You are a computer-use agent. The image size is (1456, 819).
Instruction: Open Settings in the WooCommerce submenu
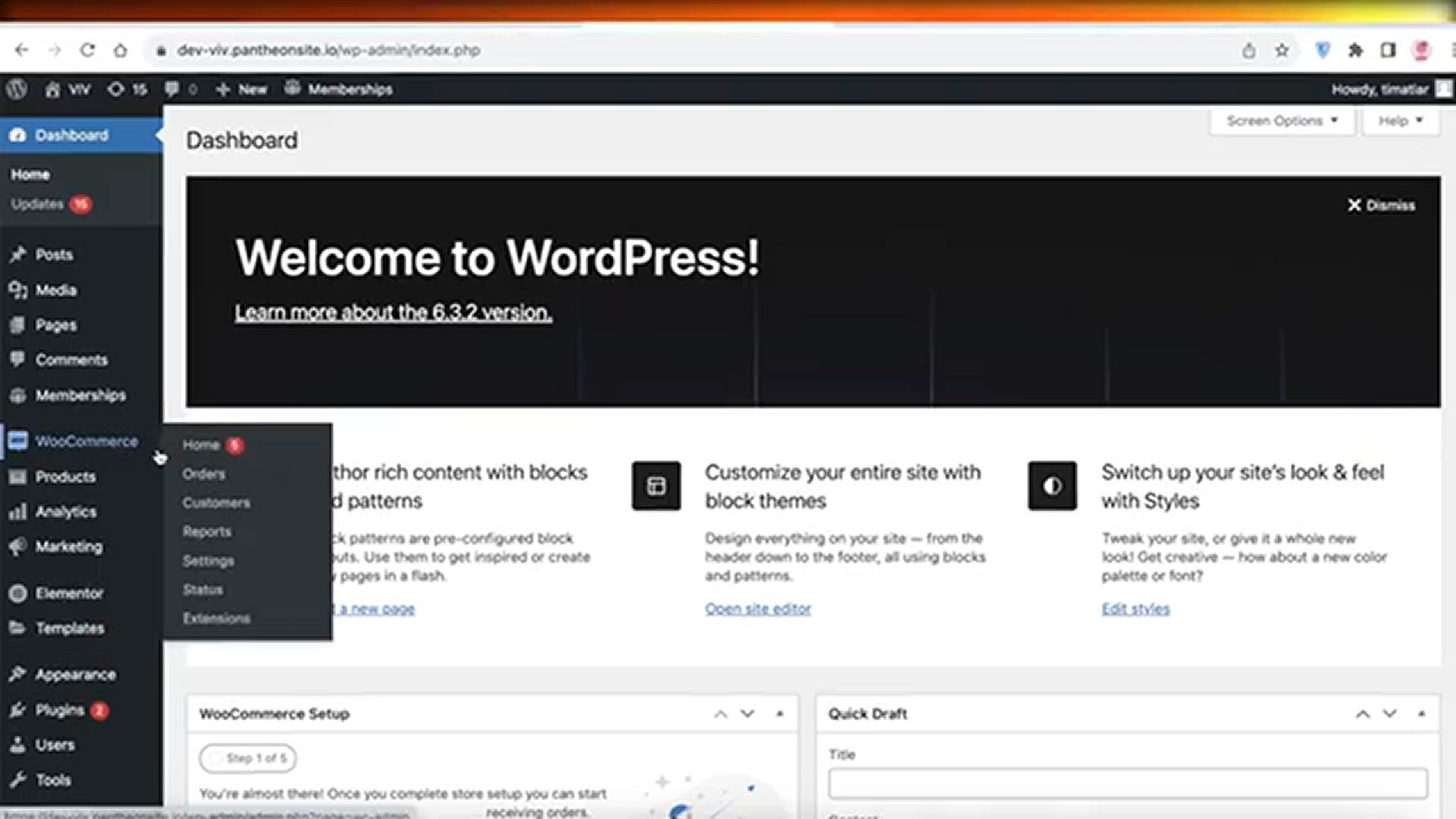[208, 561]
